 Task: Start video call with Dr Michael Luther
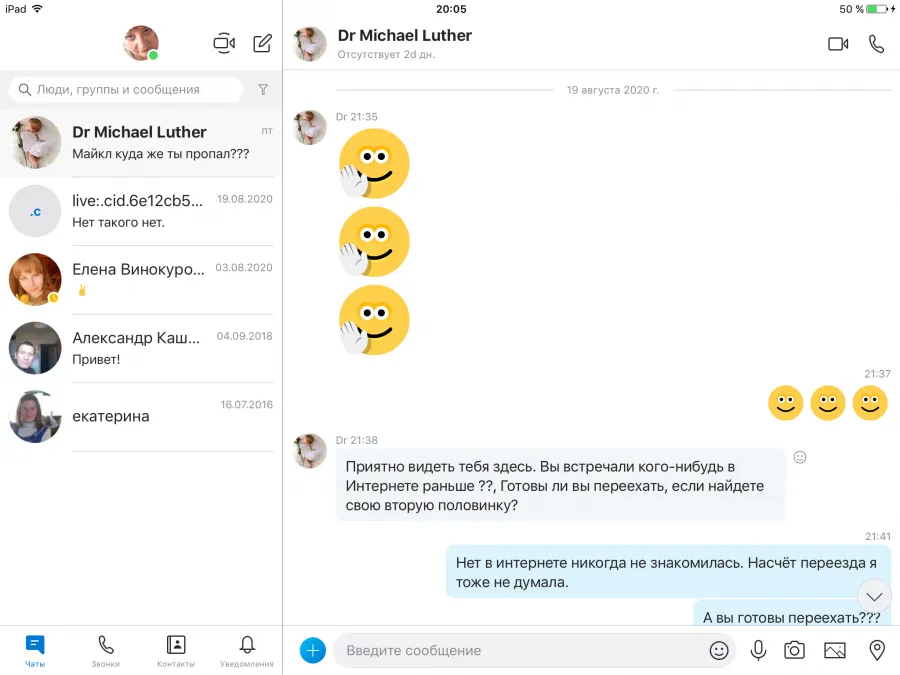pyautogui.click(x=838, y=44)
